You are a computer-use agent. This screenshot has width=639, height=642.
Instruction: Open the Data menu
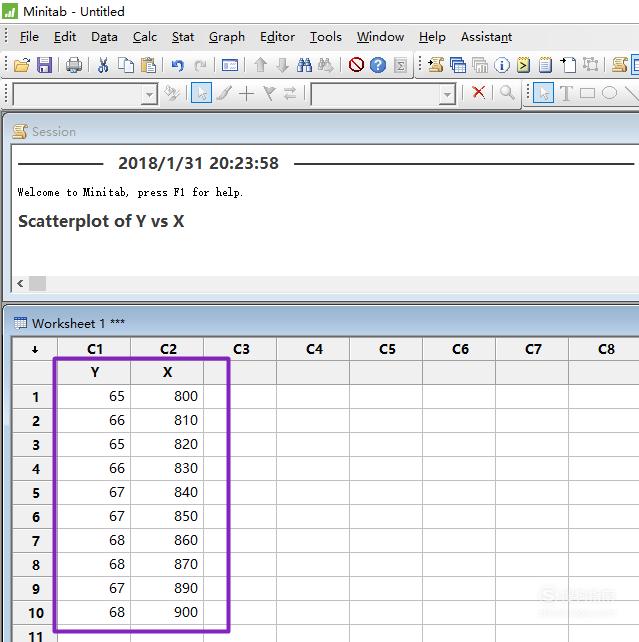point(104,37)
